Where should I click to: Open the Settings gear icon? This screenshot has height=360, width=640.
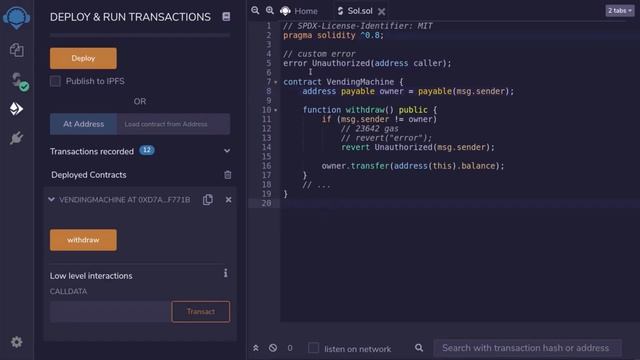[16, 342]
